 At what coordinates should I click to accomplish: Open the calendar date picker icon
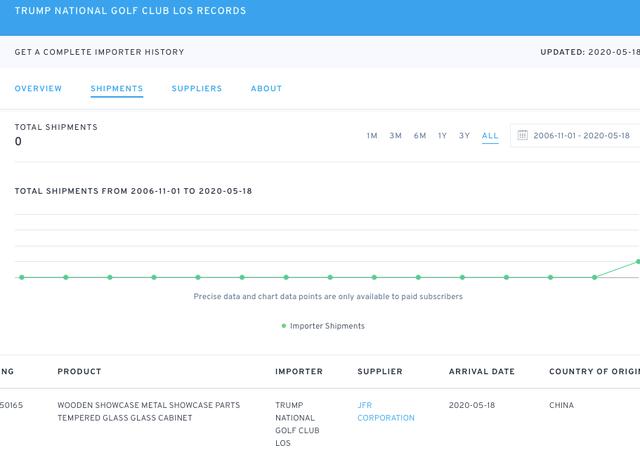click(x=522, y=135)
